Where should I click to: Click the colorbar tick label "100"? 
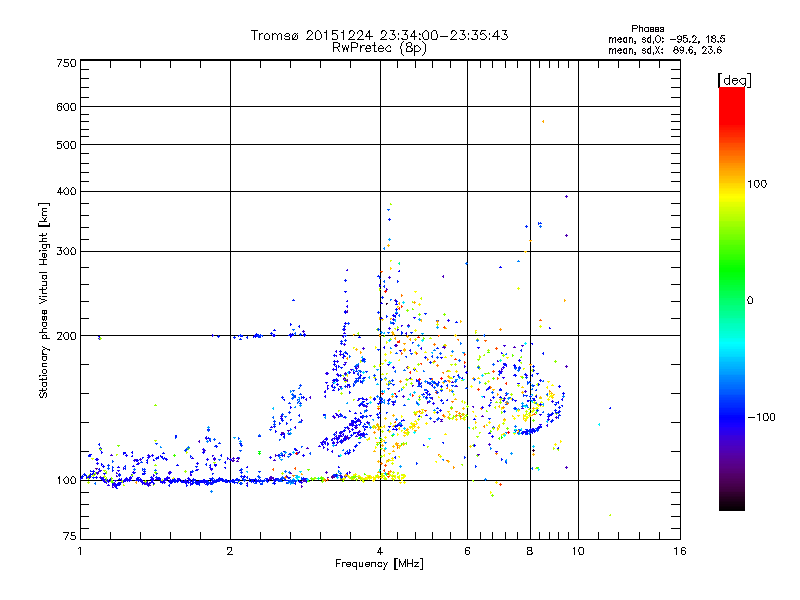pos(757,184)
